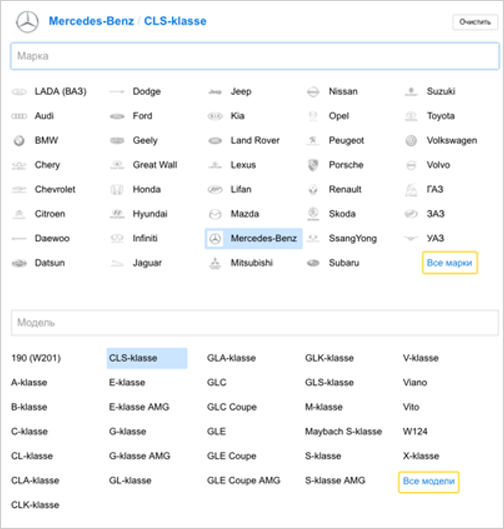The height and width of the screenshot is (529, 504).
Task: Clear the selection with the Очистить button
Action: tap(475, 22)
